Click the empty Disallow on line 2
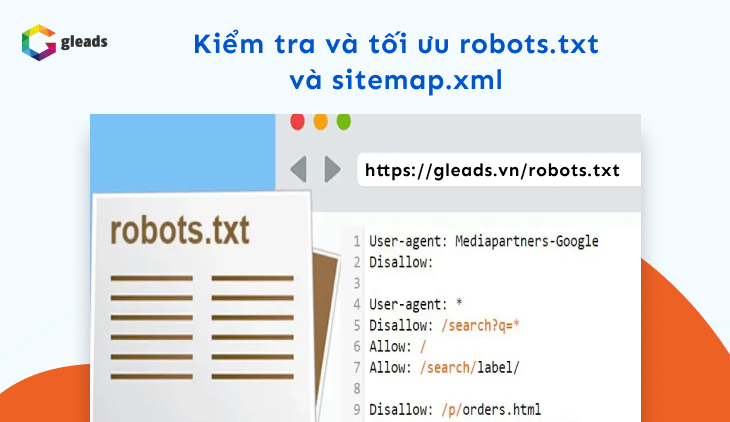Viewport: 730px width, 422px height. 400,262
